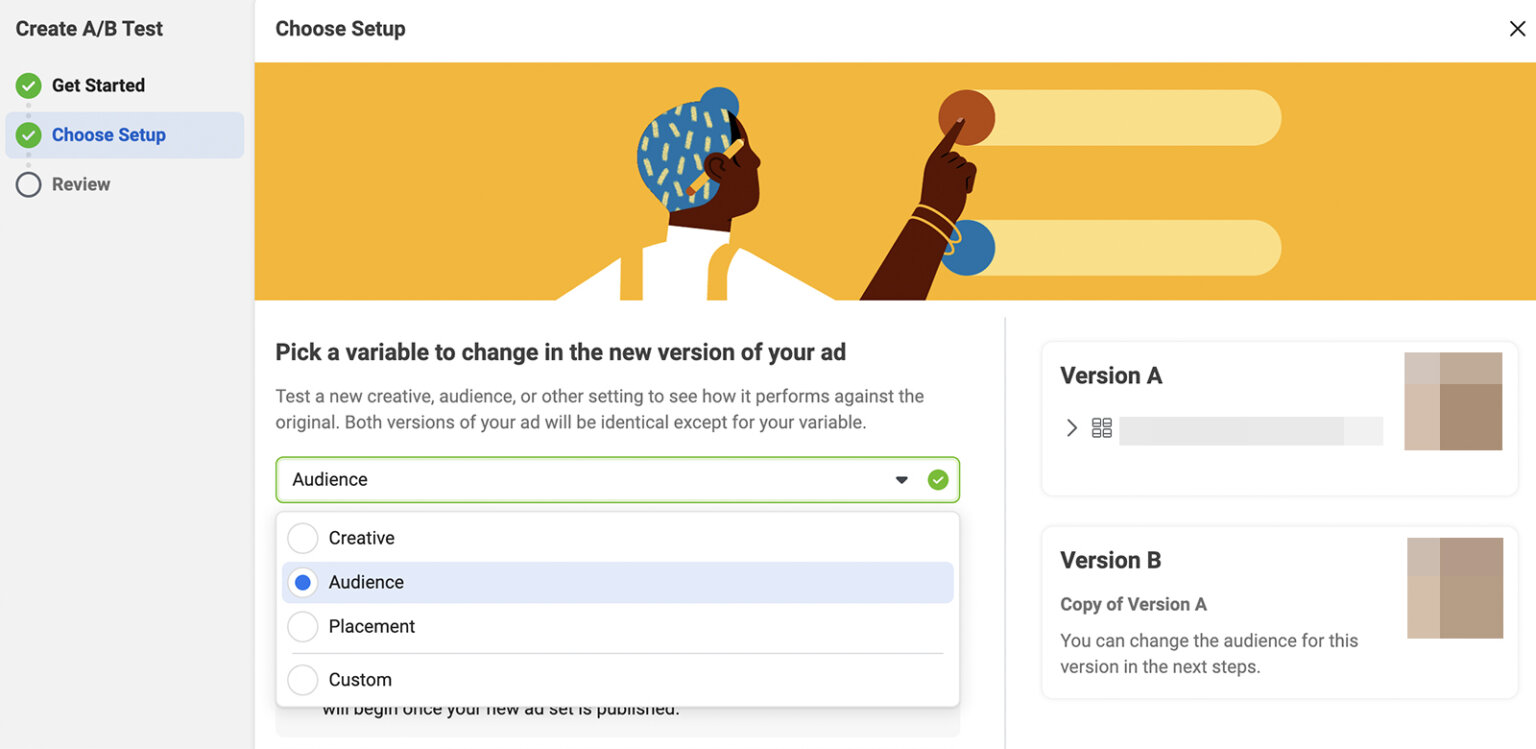Click the Version B image thumbnail

coord(1452,586)
